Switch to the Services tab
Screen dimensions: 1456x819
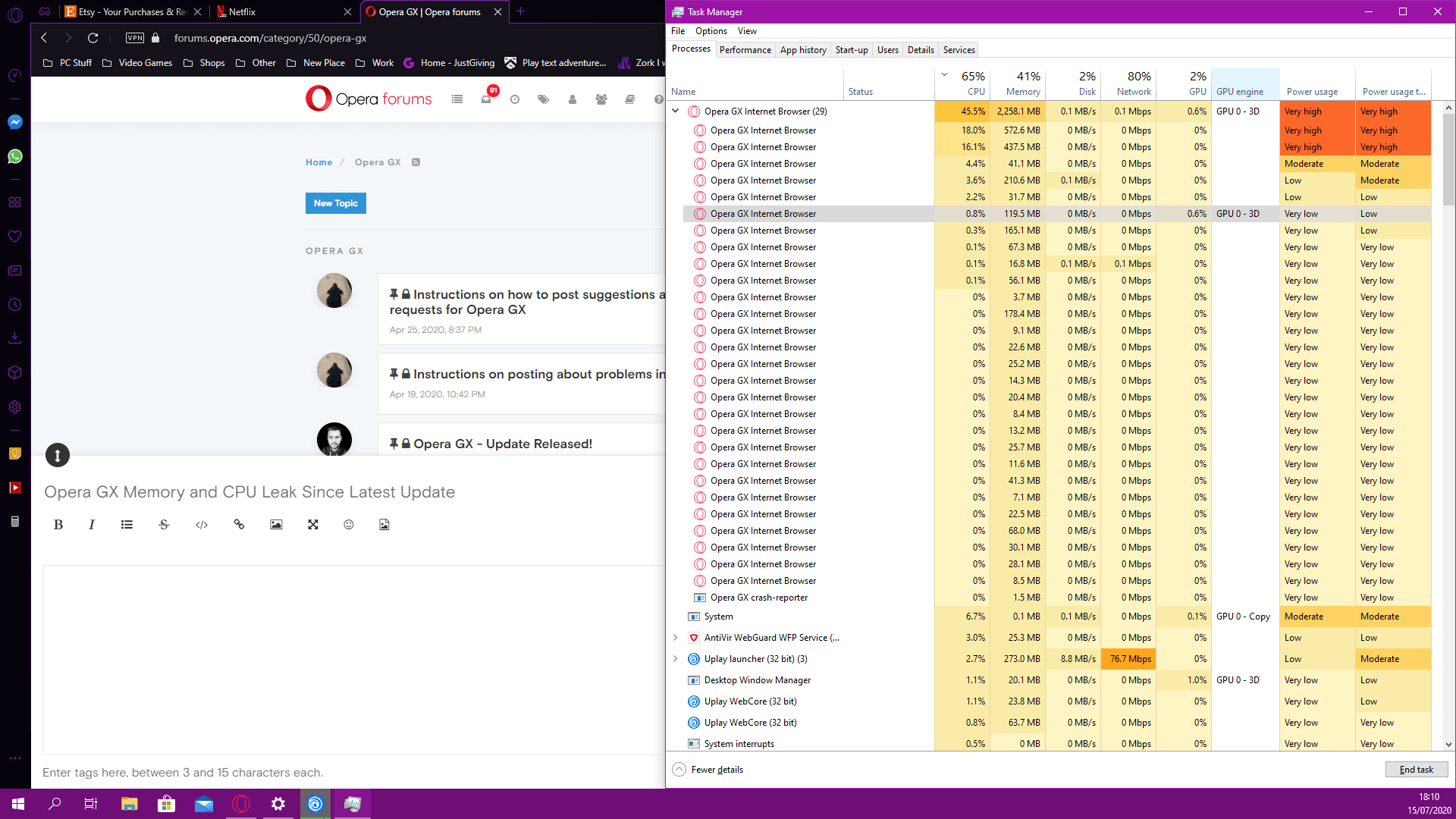959,50
